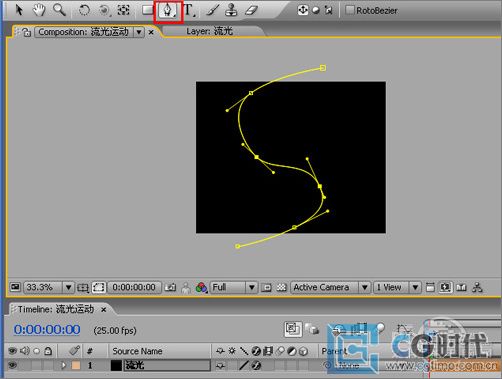This screenshot has height=379, width=502.
Task: Select the Rectangular Mask tool
Action: click(x=147, y=10)
